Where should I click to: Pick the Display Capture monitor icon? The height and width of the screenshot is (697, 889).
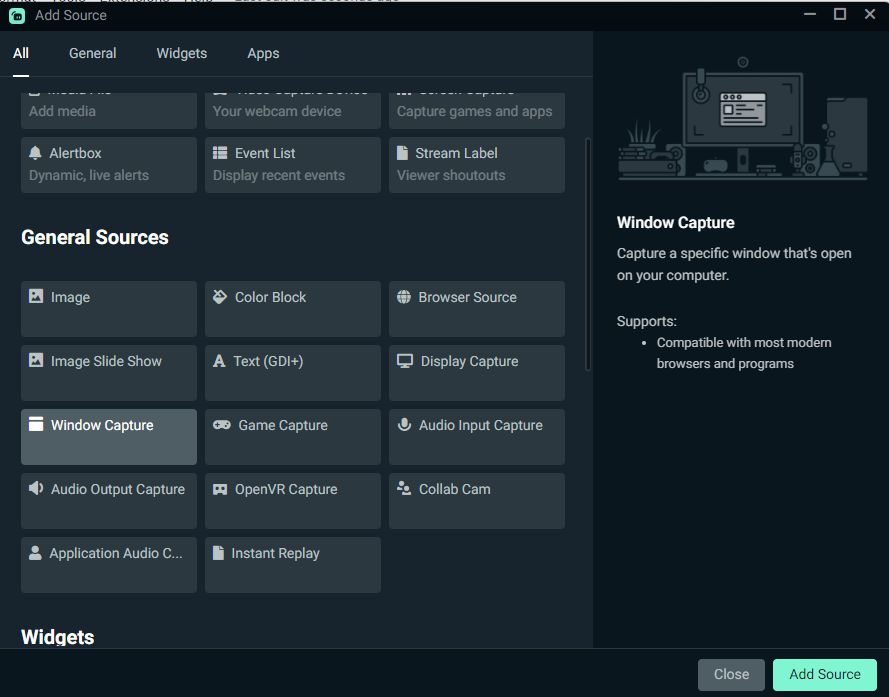[405, 361]
